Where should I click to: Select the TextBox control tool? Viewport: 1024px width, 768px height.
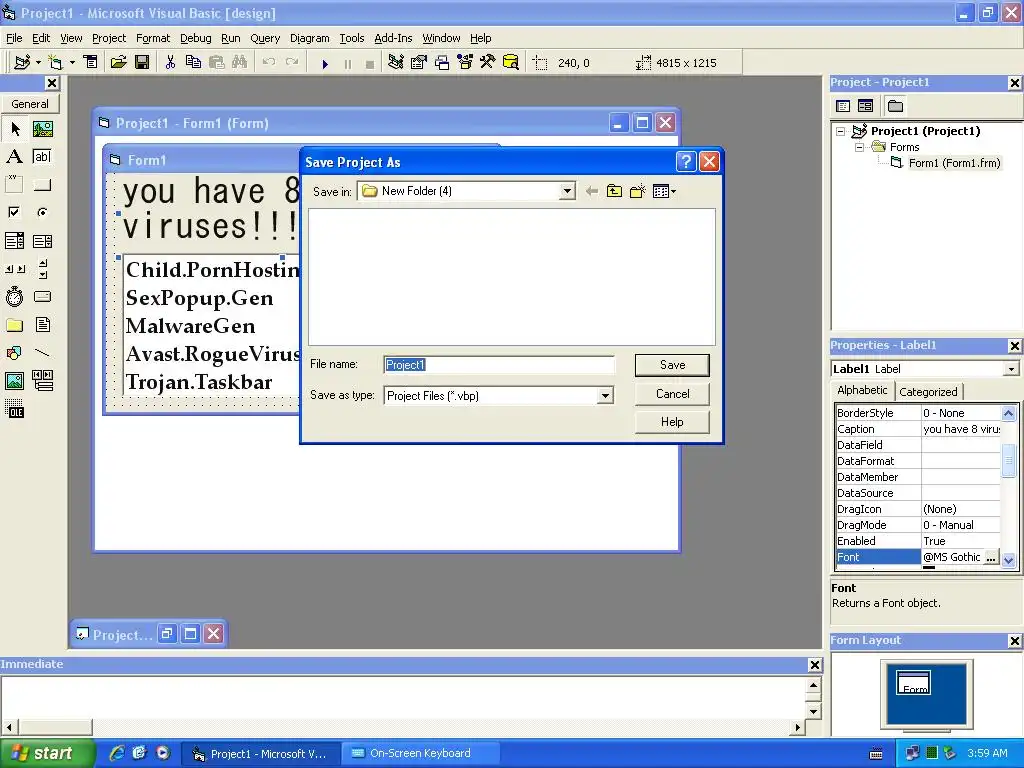pyautogui.click(x=42, y=157)
